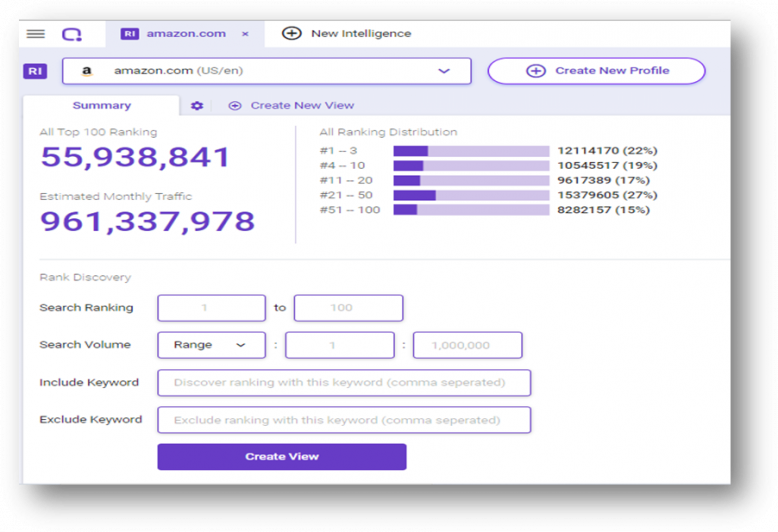The image size is (778, 532).
Task: Click the Include Keyword label
Action: click(89, 383)
